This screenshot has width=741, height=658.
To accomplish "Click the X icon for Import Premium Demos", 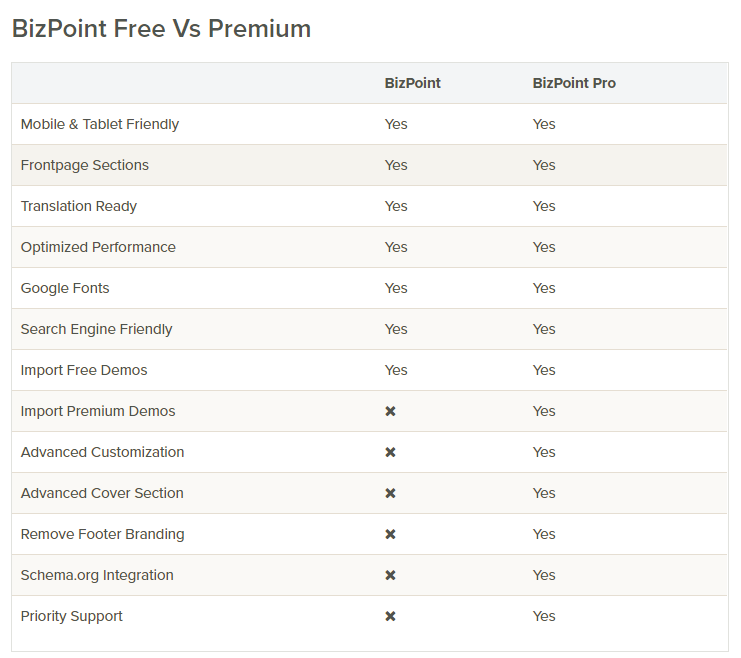I will point(390,411).
